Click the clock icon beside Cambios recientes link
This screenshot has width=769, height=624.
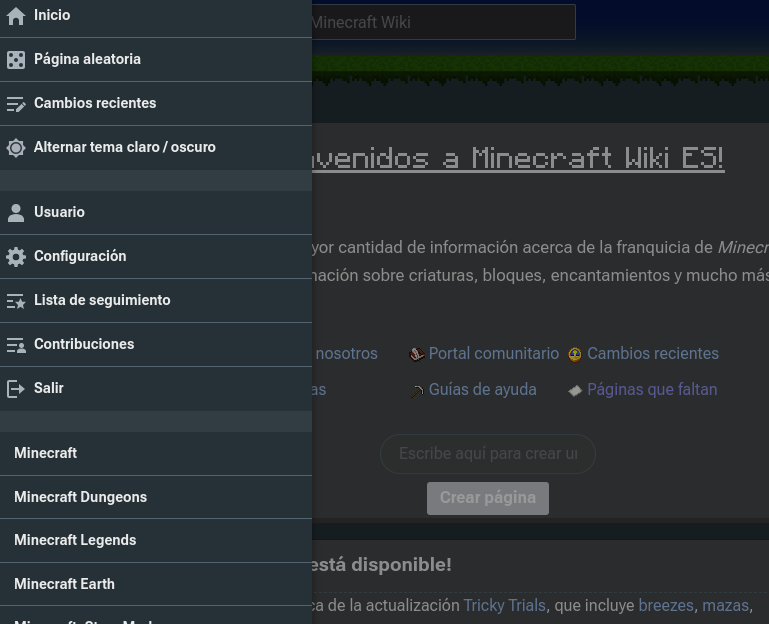tap(575, 354)
